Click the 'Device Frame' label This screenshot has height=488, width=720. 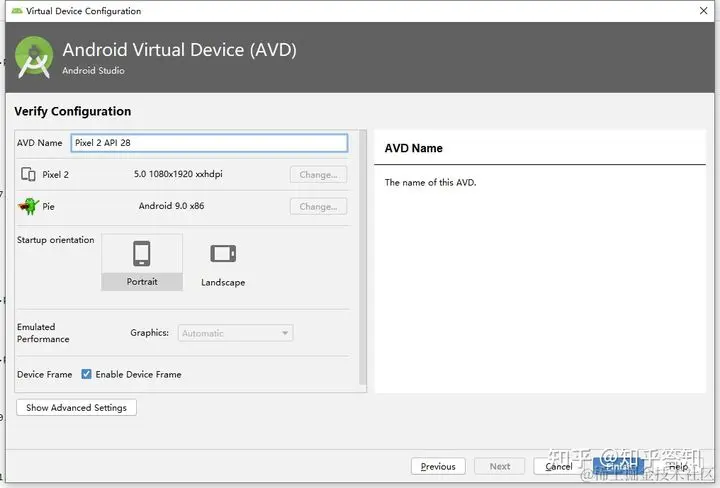pos(45,374)
